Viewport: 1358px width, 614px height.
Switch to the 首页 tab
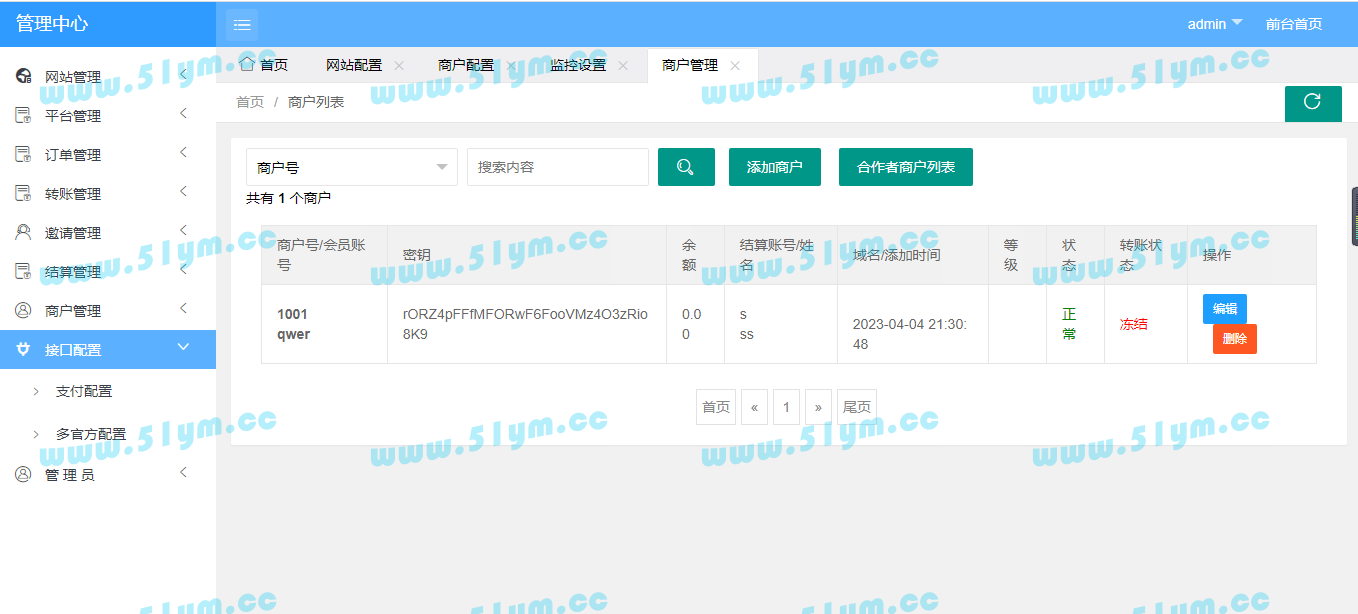pos(263,65)
